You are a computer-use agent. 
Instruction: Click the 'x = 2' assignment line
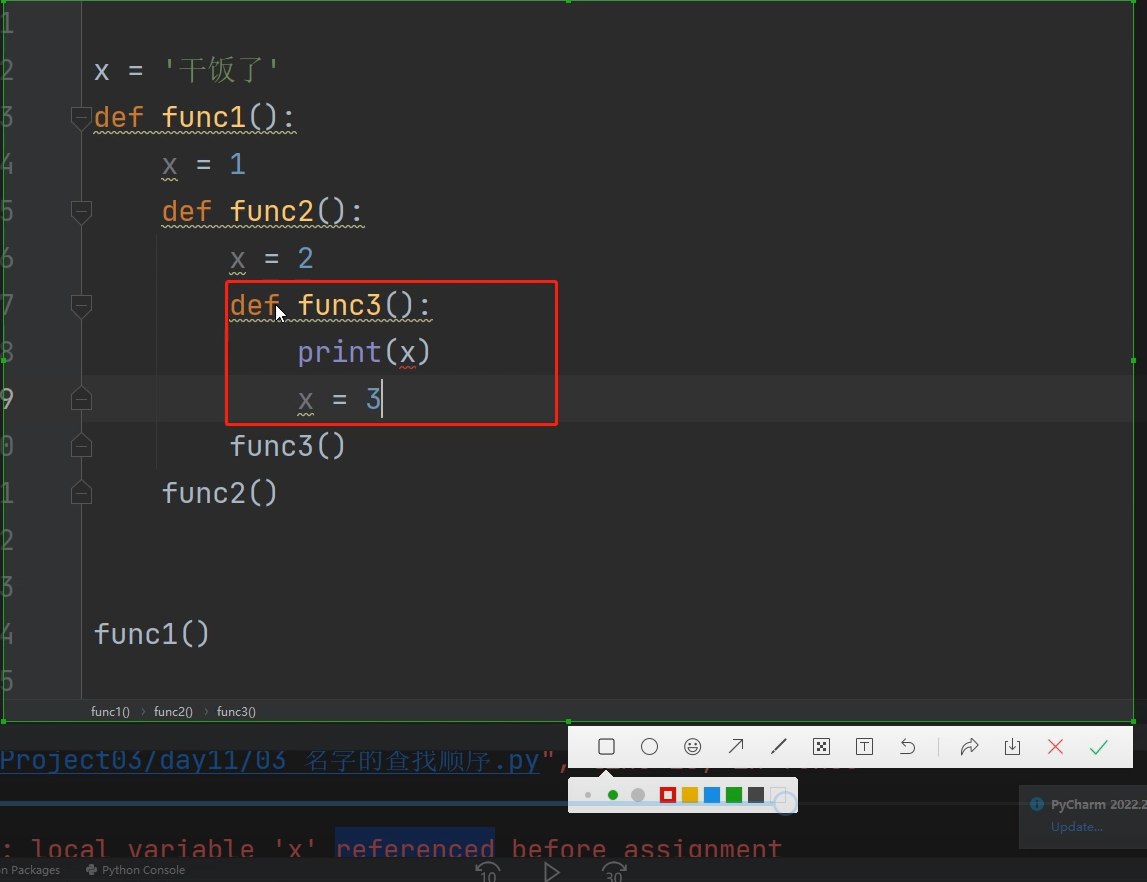click(271, 258)
